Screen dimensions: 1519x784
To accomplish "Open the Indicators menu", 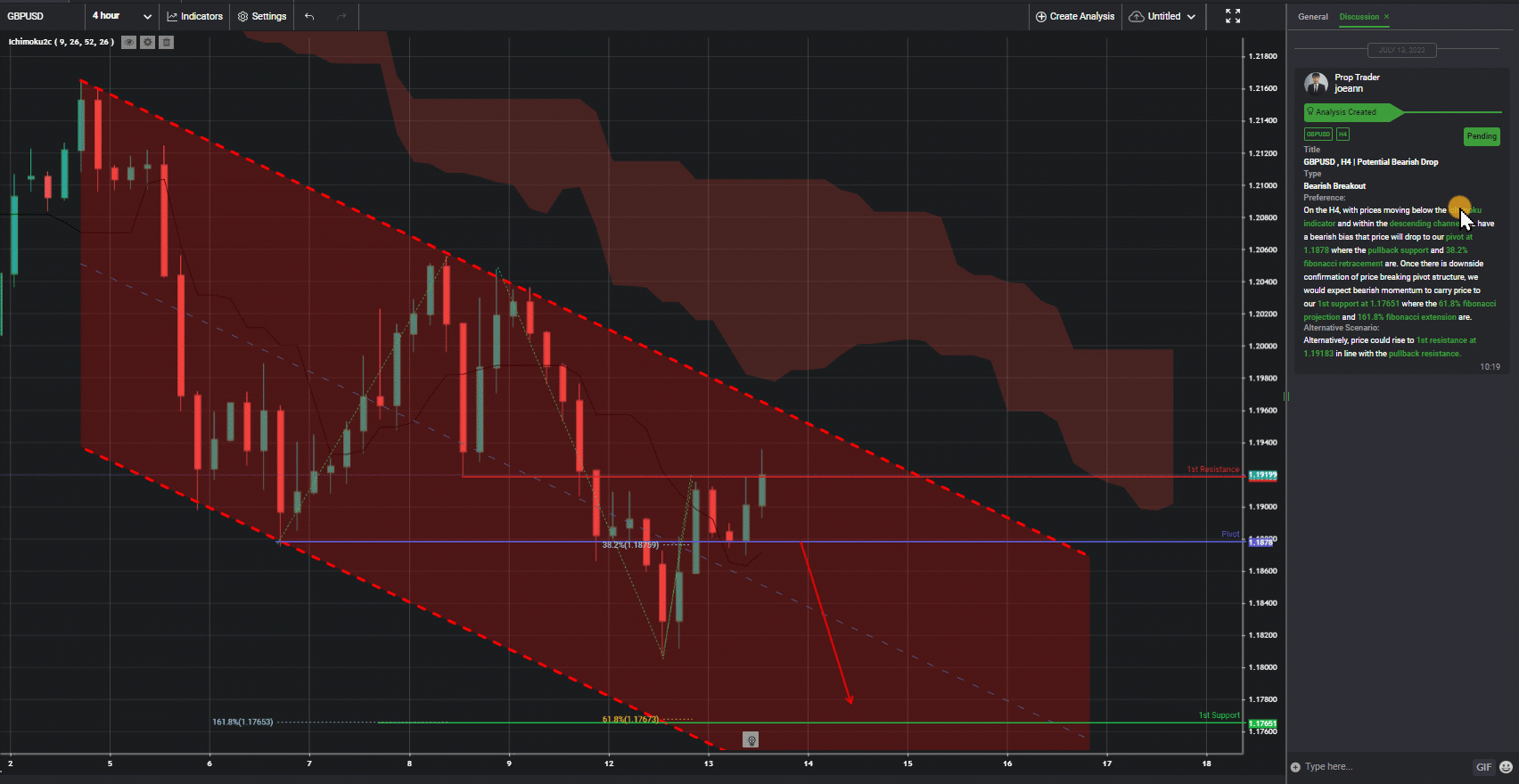I will pos(195,16).
